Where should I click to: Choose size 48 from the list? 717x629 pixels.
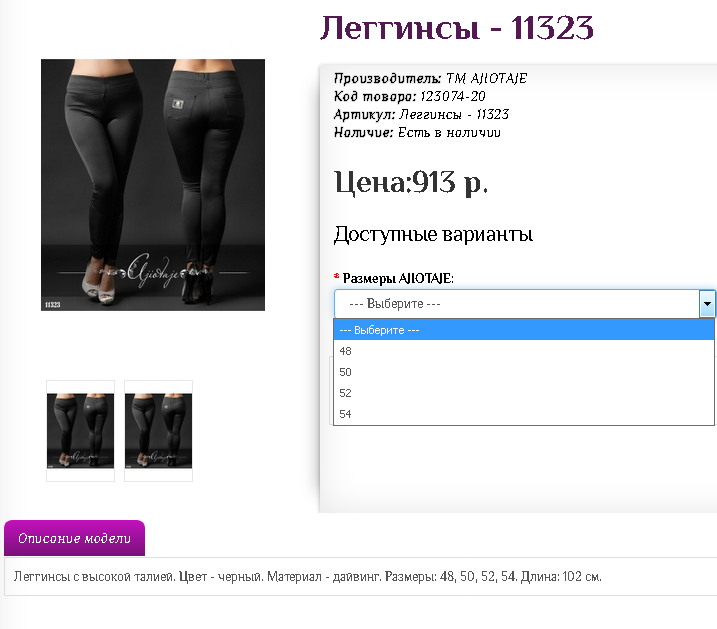[x=524, y=351]
